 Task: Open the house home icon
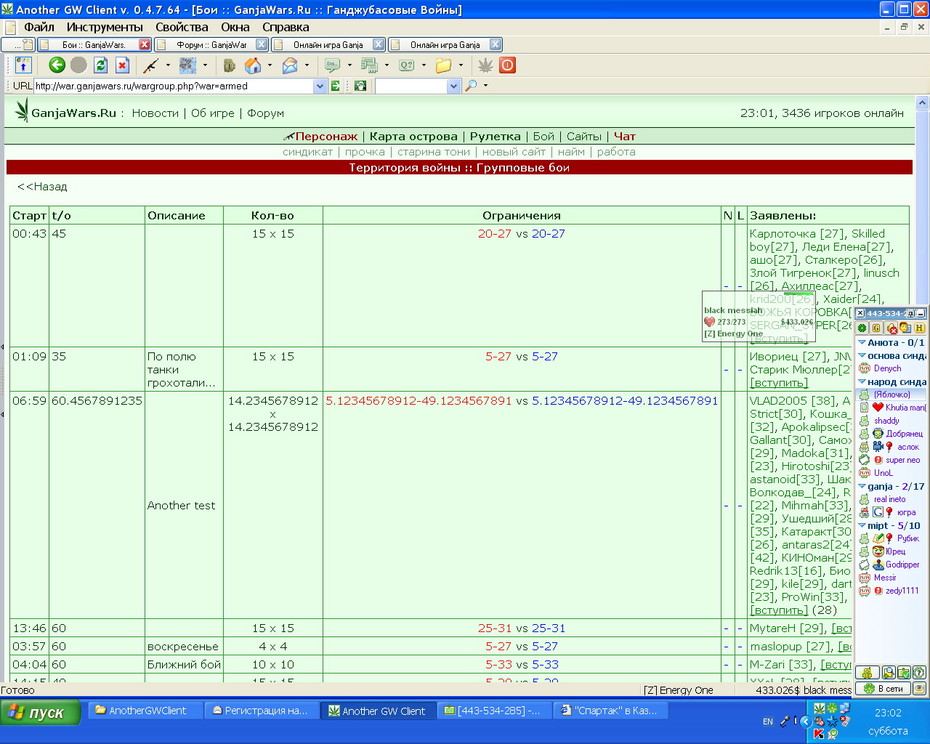(253, 65)
